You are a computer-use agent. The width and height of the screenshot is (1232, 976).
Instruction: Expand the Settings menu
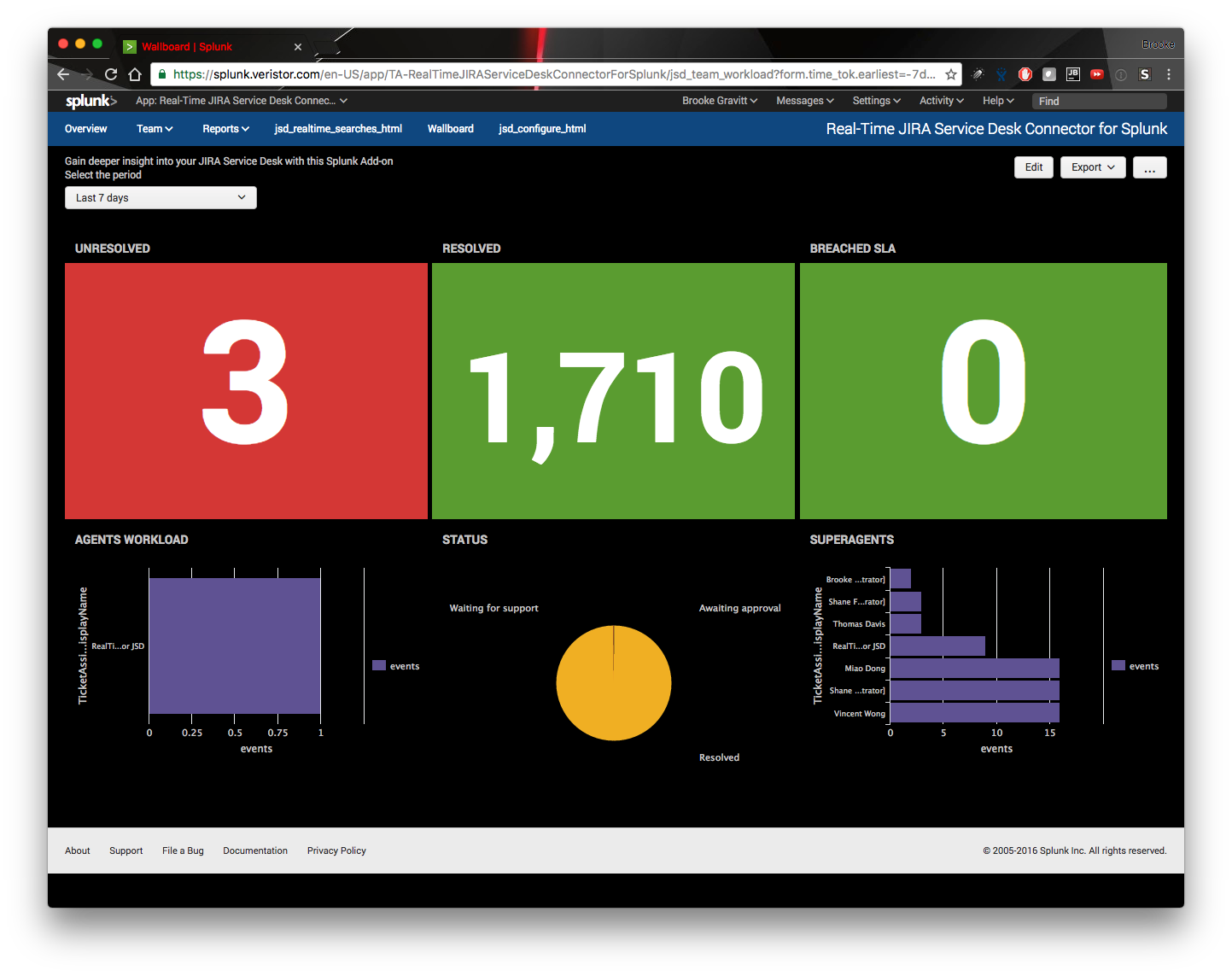[x=877, y=101]
